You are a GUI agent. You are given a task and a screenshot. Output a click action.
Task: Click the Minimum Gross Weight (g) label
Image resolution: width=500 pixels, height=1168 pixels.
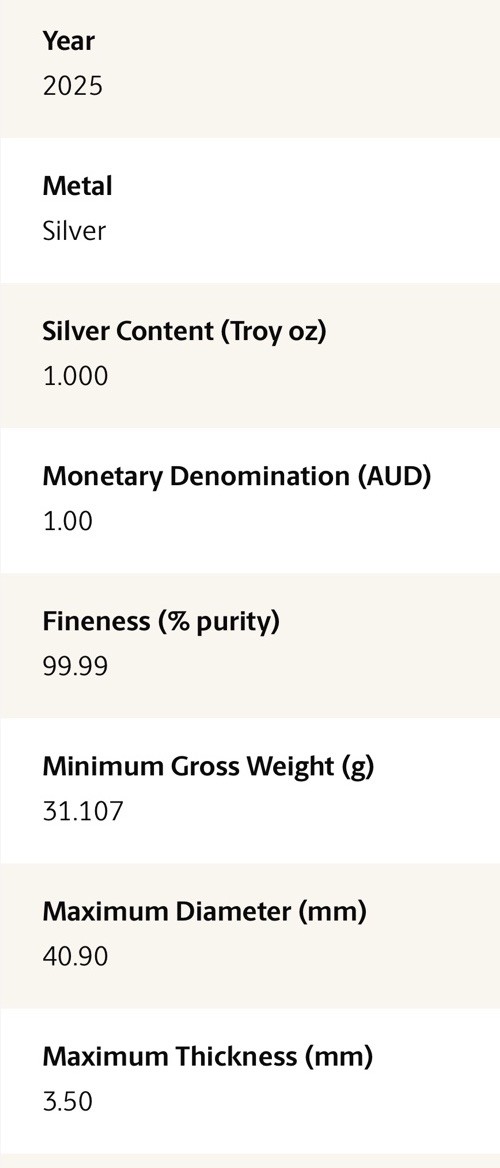(208, 765)
